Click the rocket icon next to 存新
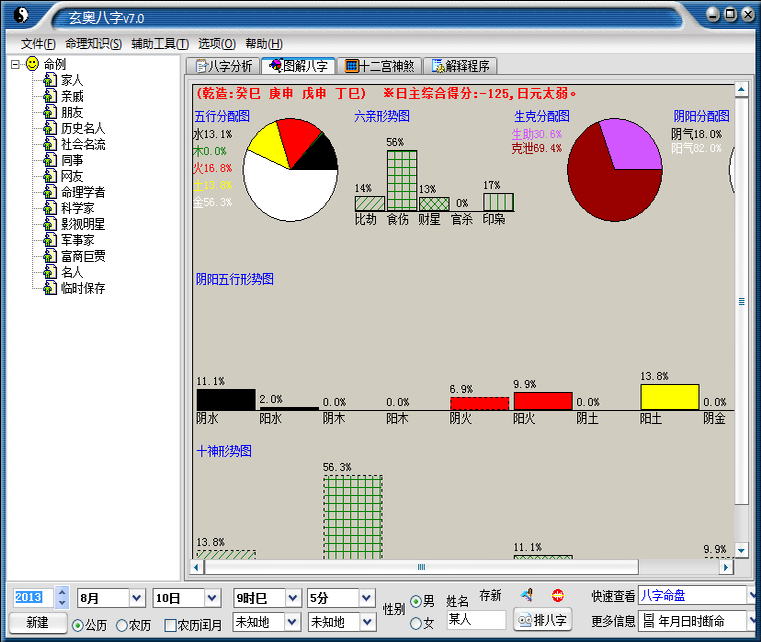The image size is (761, 642). (526, 596)
